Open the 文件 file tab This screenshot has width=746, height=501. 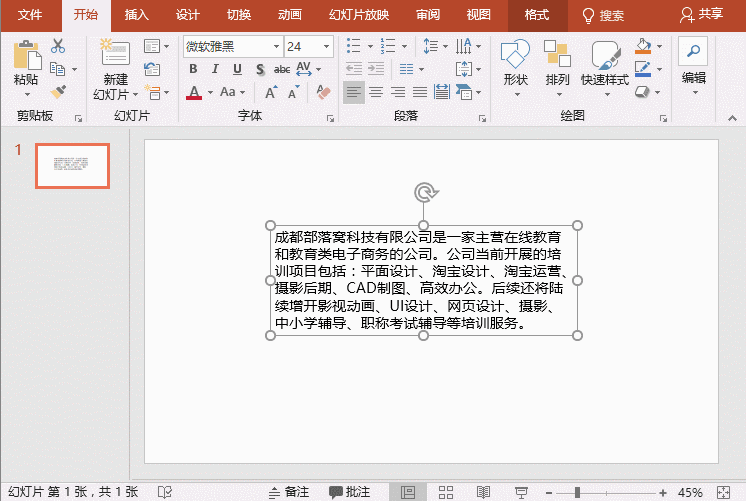(30, 15)
